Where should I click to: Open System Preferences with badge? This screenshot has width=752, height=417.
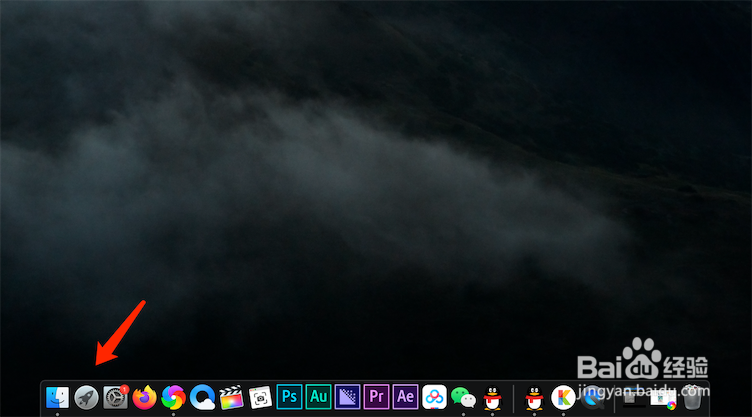[116, 397]
